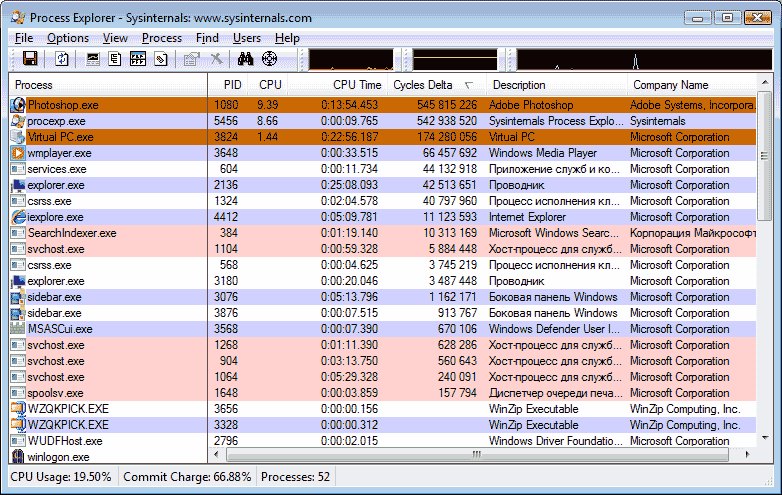The height and width of the screenshot is (495, 782).
Task: Open the File menu
Action: [x=24, y=38]
